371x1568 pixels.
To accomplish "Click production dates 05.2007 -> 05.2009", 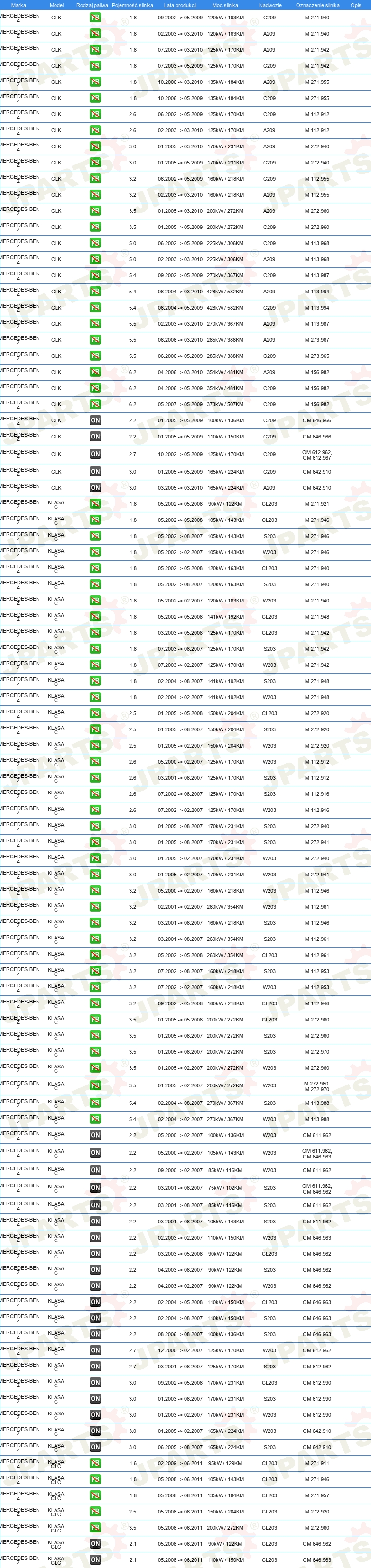I will 180,405.
